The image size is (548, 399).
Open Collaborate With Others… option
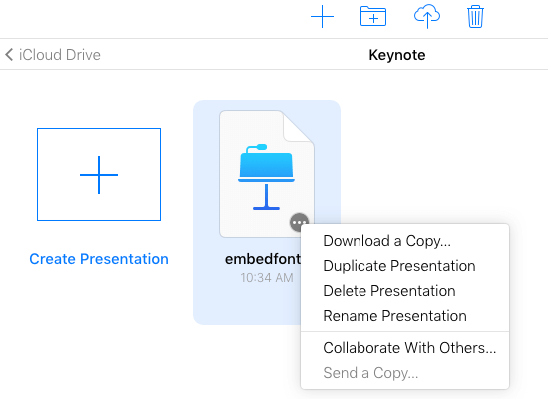pos(410,348)
